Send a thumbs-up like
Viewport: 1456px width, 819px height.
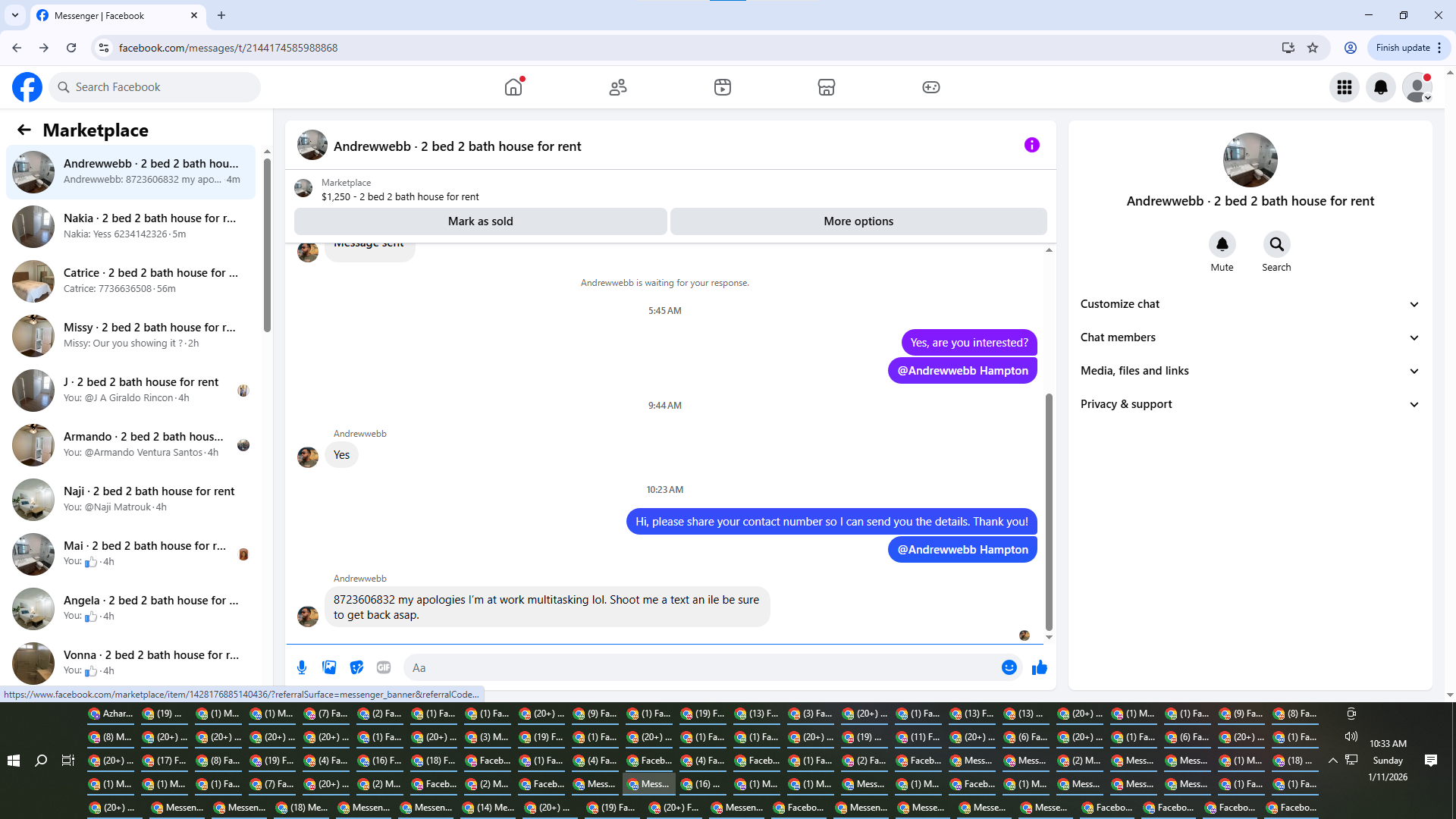pos(1040,667)
